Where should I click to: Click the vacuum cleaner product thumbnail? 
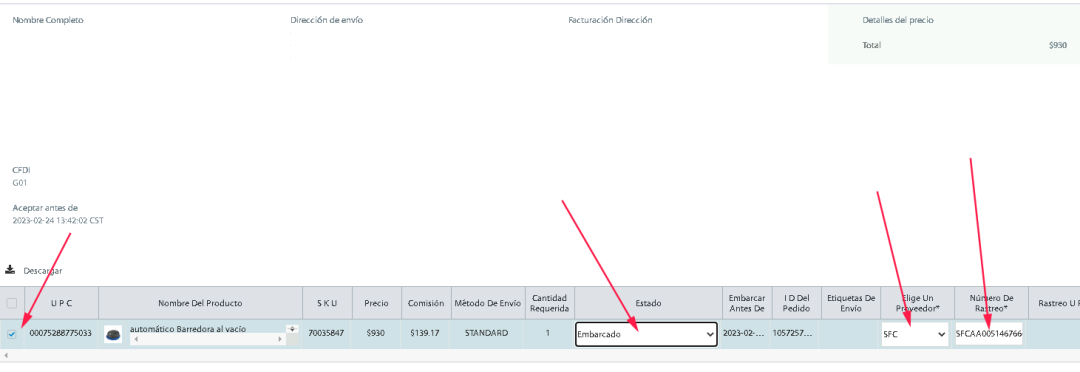pyautogui.click(x=113, y=334)
